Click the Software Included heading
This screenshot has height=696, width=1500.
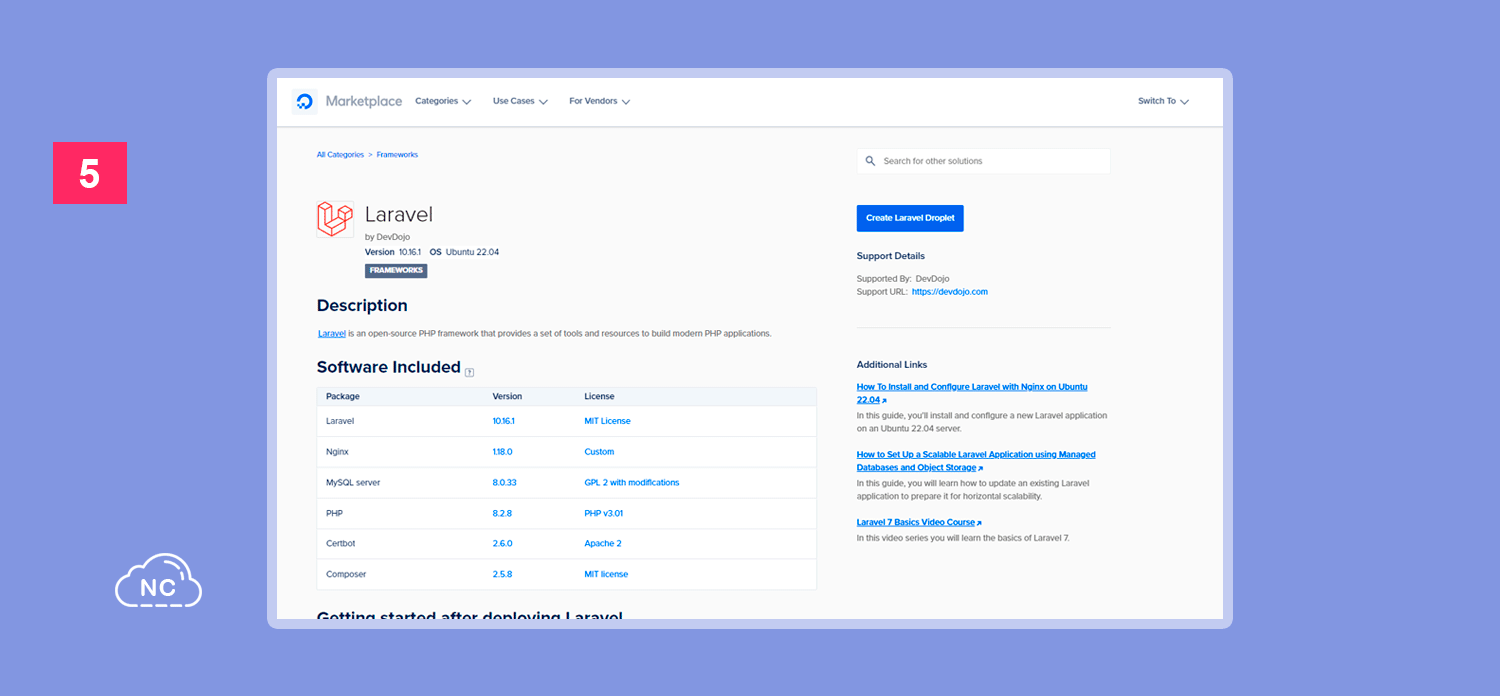(389, 367)
